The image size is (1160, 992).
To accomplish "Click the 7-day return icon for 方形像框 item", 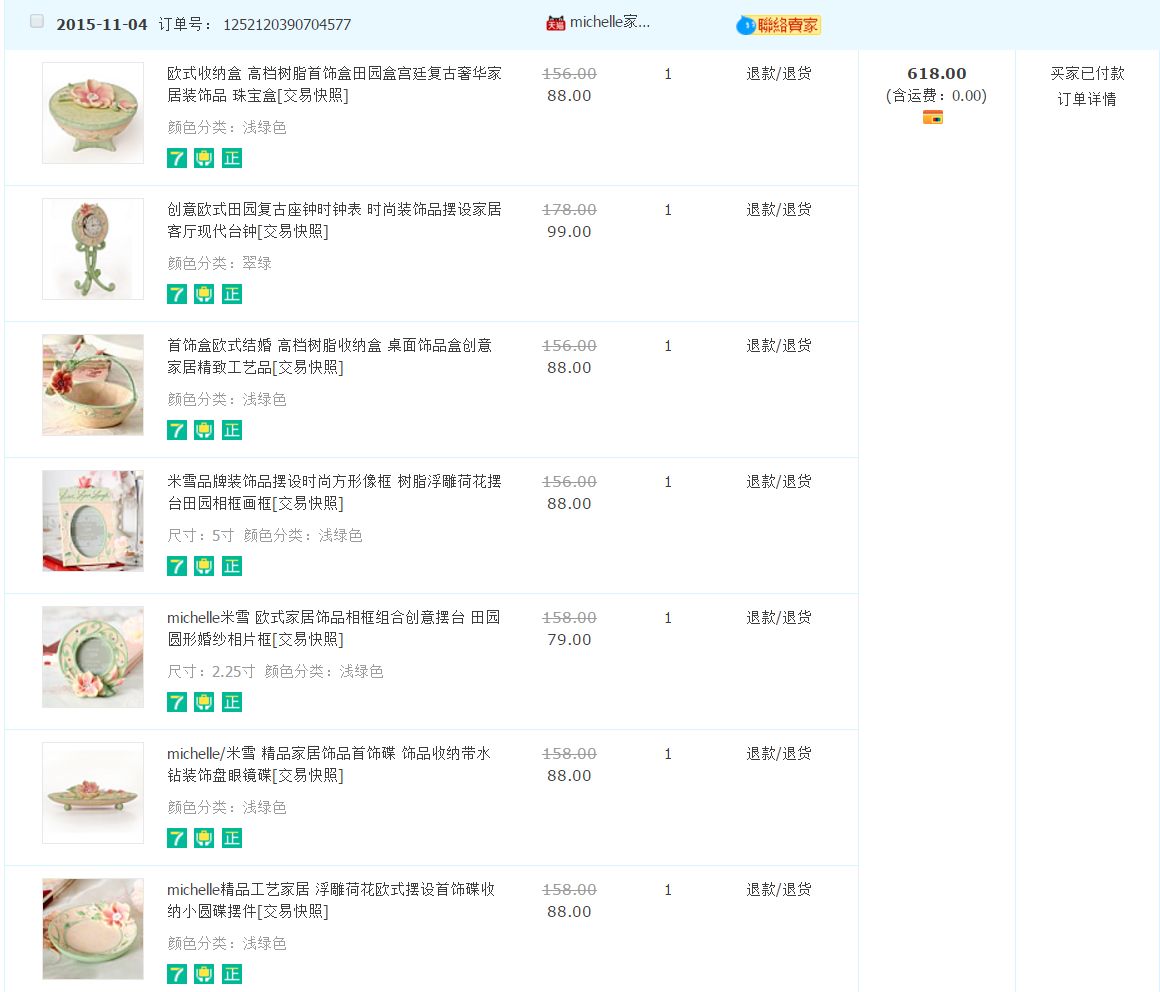I will coord(177,566).
